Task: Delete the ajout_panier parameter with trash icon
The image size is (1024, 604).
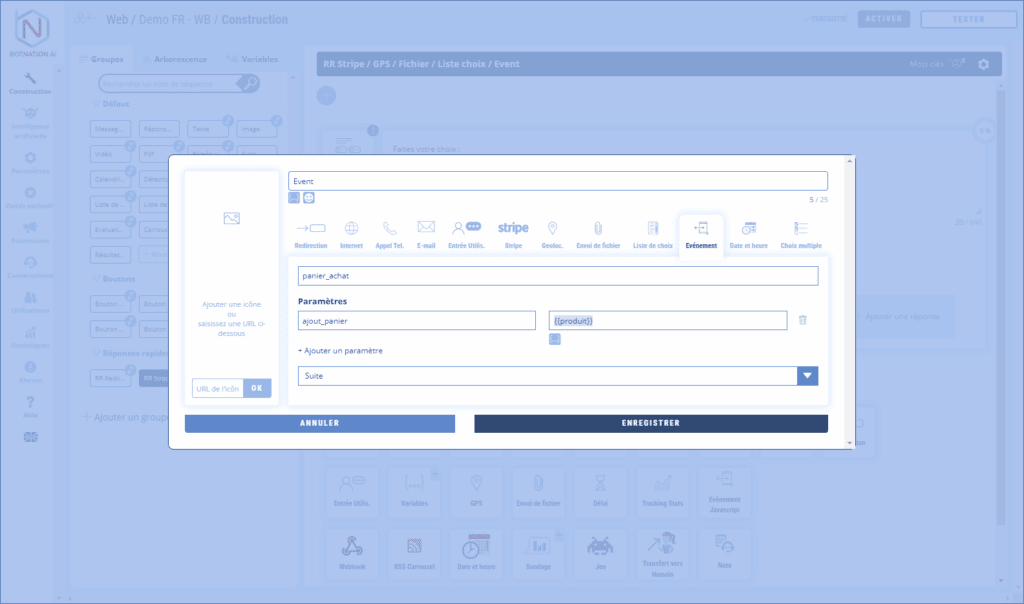Action: 802,320
